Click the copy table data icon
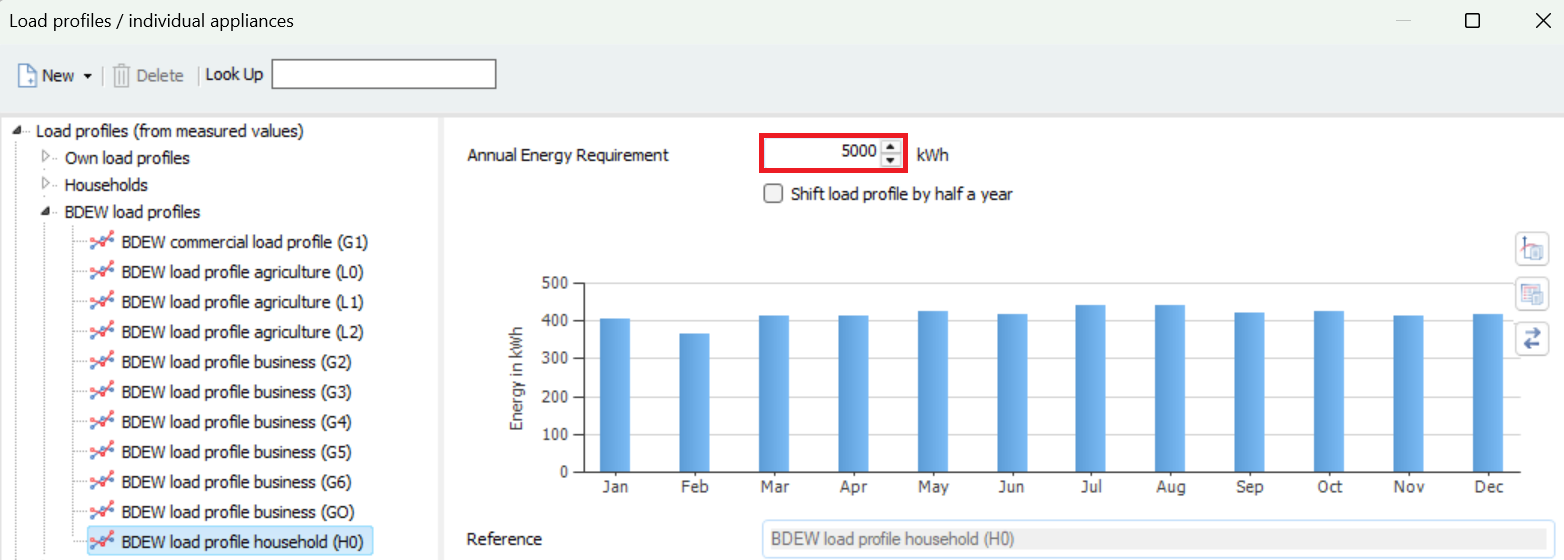 pos(1532,294)
